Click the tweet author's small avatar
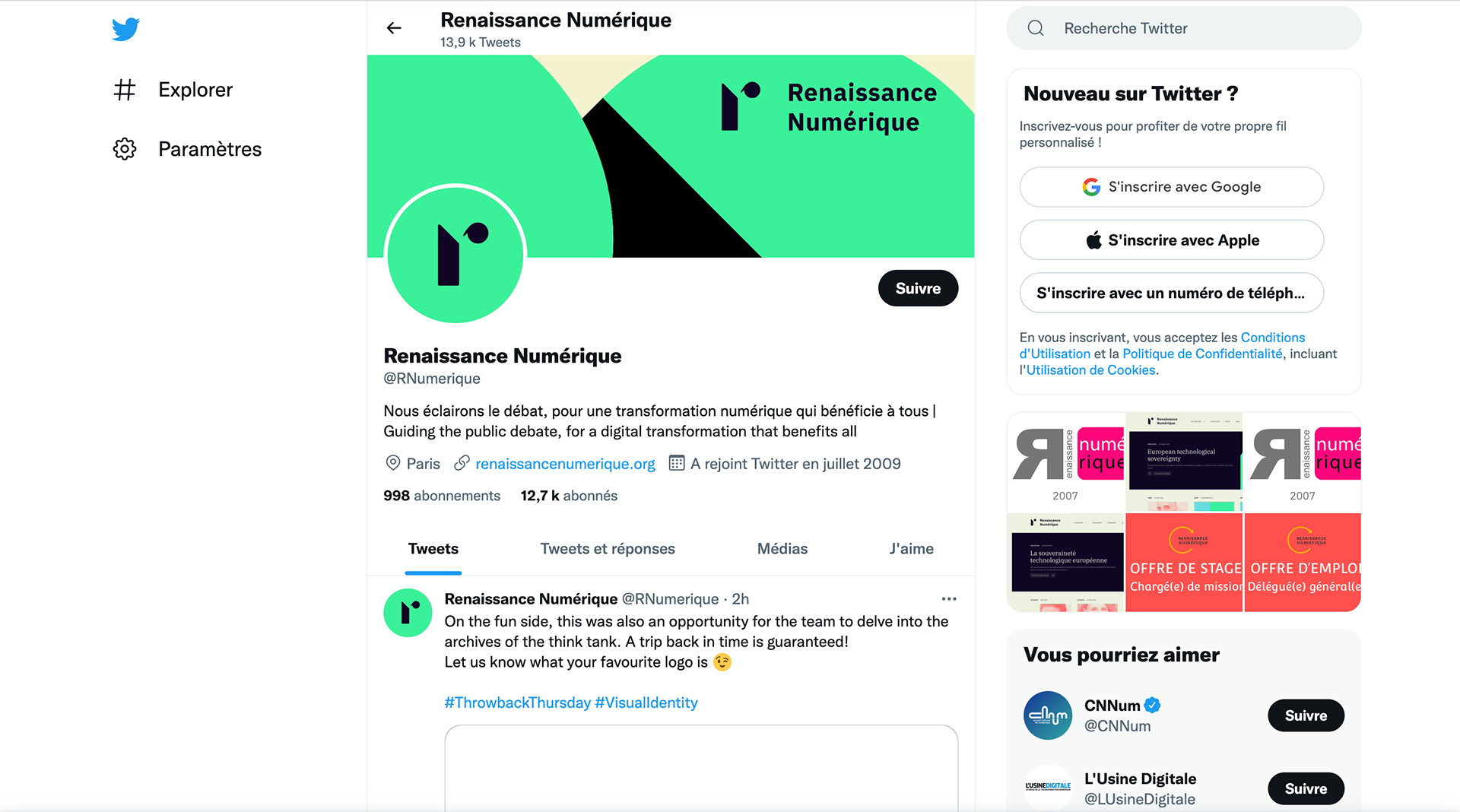 tap(408, 613)
